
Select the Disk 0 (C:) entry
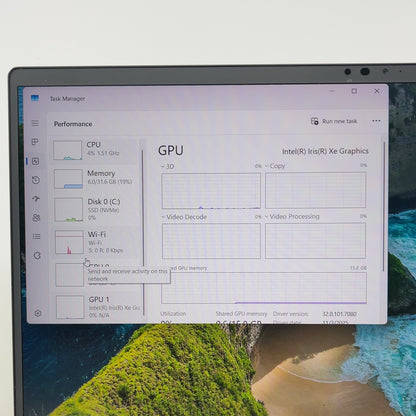(x=96, y=209)
